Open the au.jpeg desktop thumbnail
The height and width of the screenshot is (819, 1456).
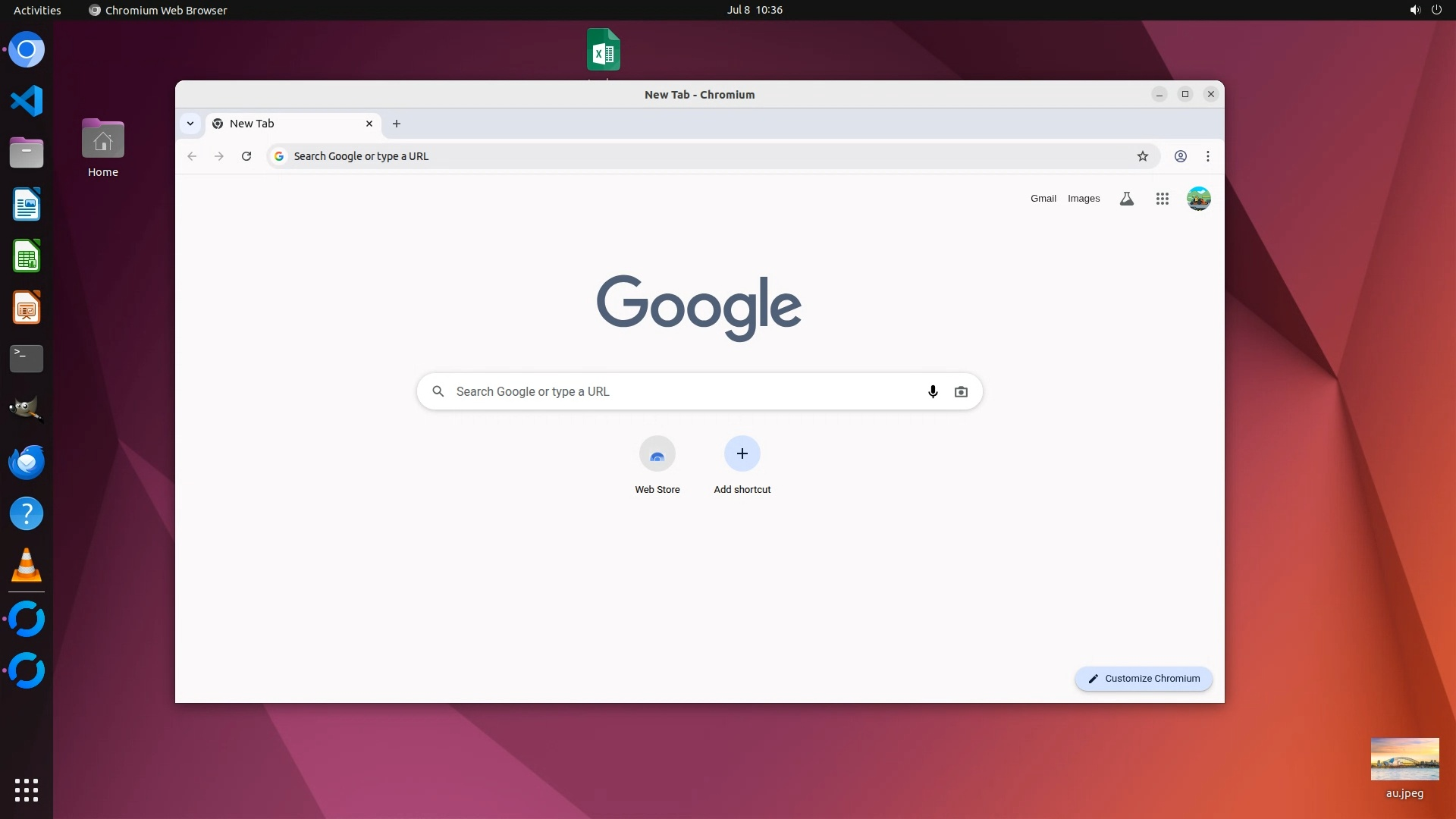coord(1404,759)
